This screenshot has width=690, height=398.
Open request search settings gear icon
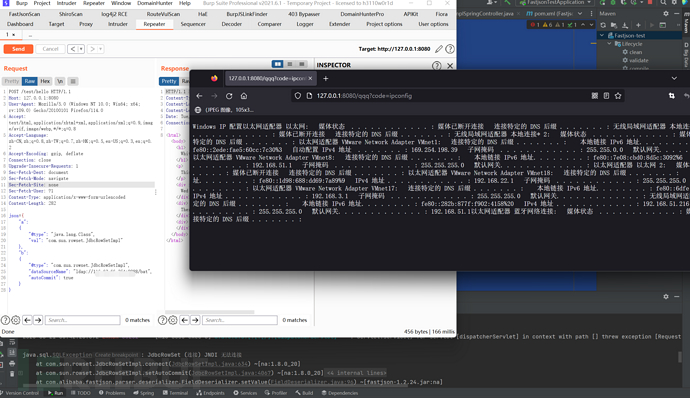click(x=15, y=320)
